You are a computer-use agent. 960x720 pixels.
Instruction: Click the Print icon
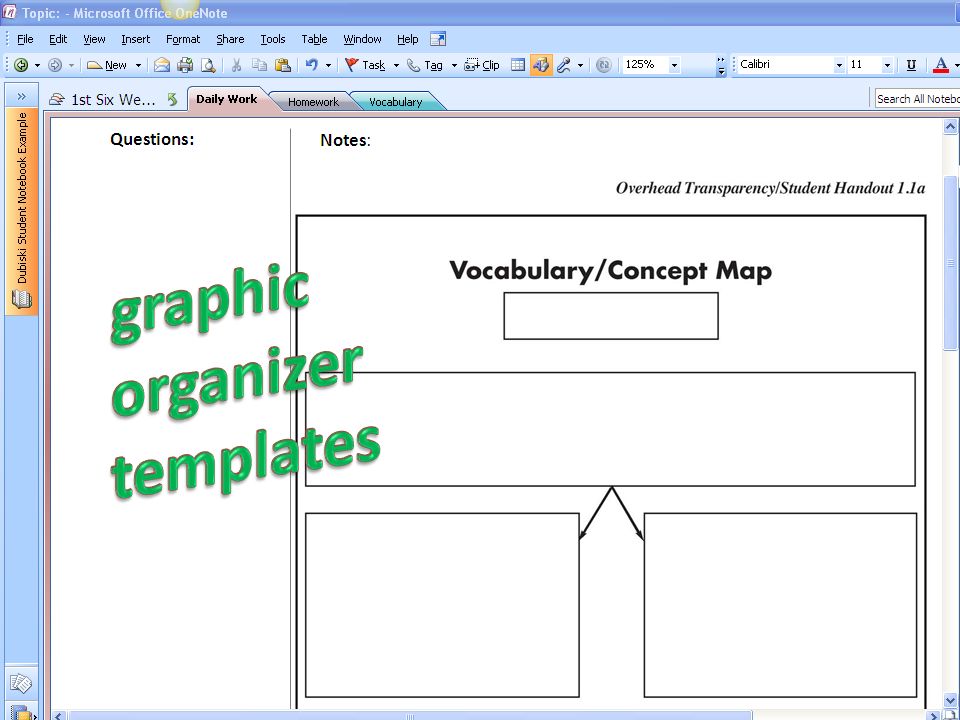pyautogui.click(x=185, y=65)
